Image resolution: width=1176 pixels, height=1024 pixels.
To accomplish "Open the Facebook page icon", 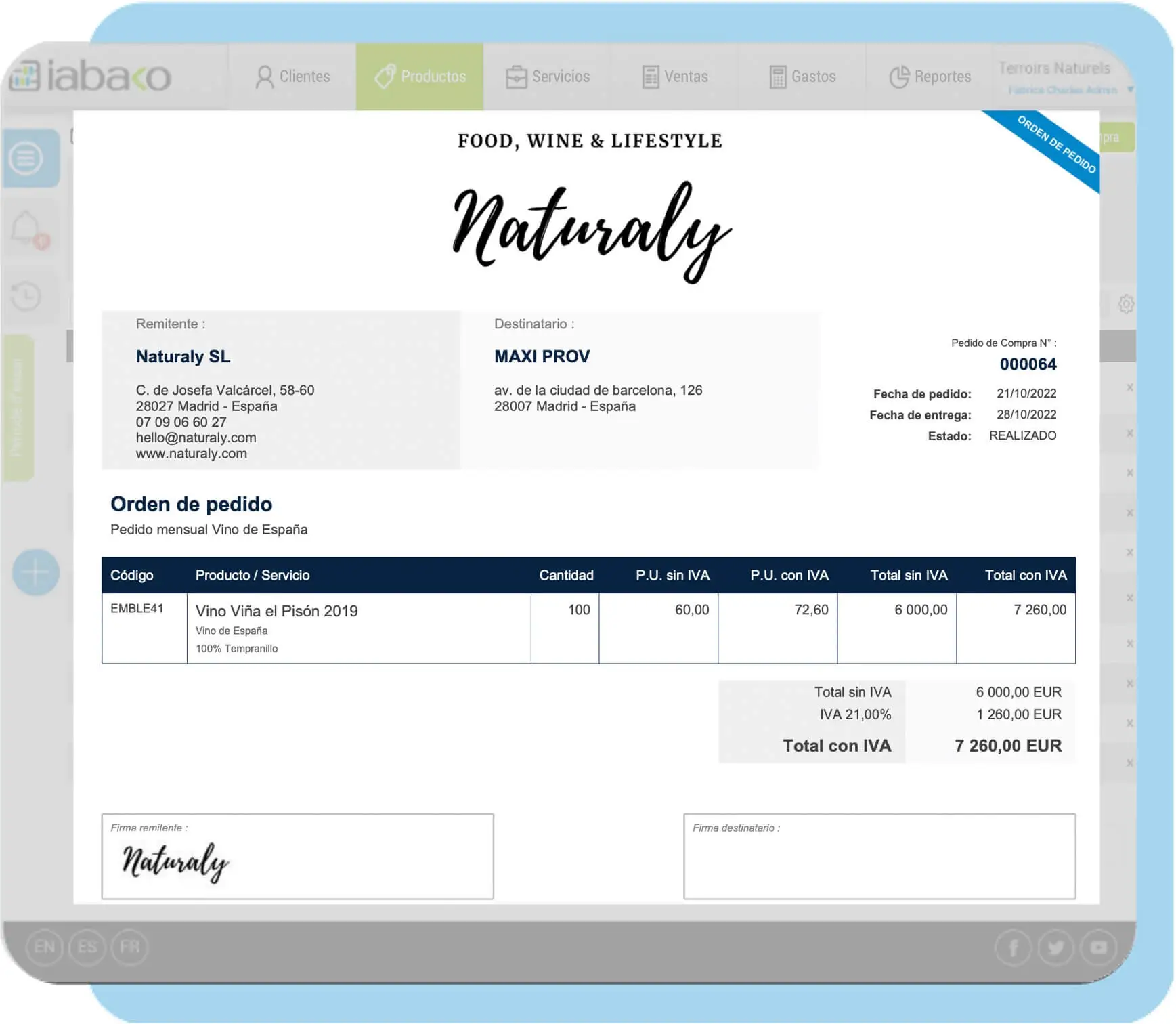I will (x=1014, y=947).
